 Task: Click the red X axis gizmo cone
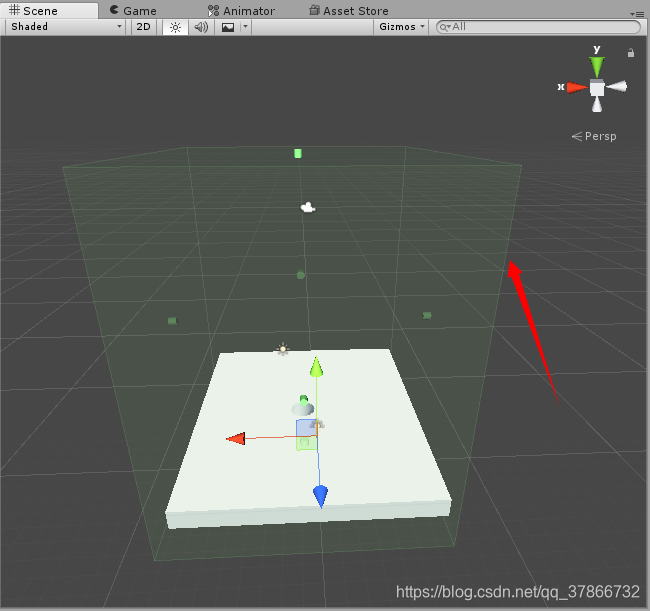(x=577, y=87)
